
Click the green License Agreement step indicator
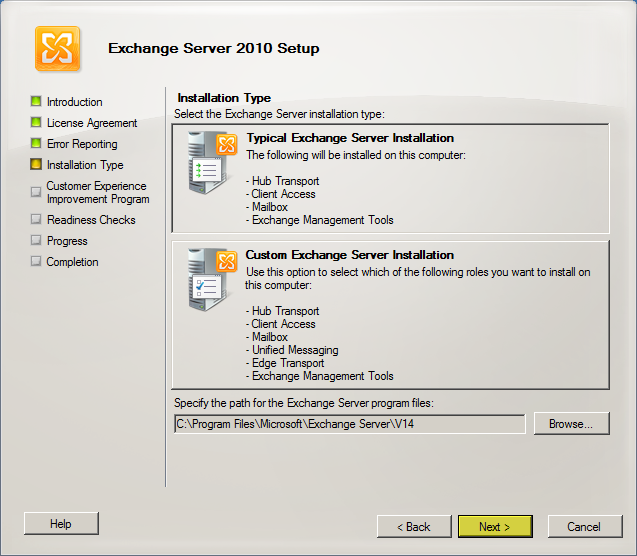[36, 122]
